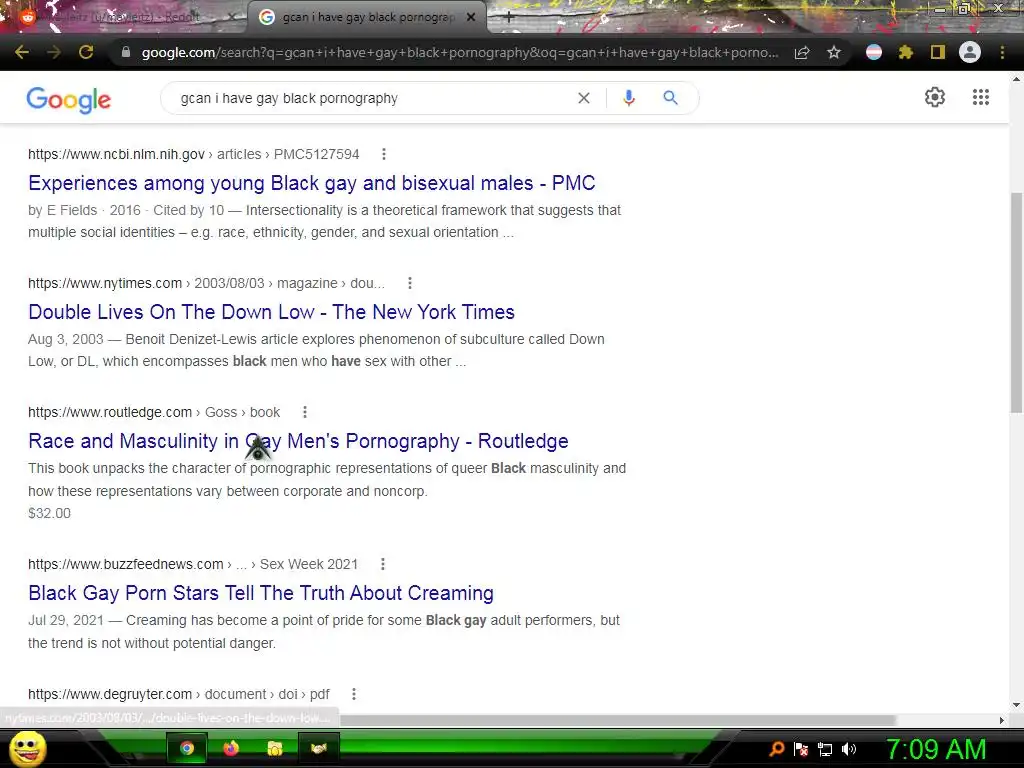Click the '$32.00' price text
This screenshot has height=768, width=1024.
pyautogui.click(x=49, y=513)
